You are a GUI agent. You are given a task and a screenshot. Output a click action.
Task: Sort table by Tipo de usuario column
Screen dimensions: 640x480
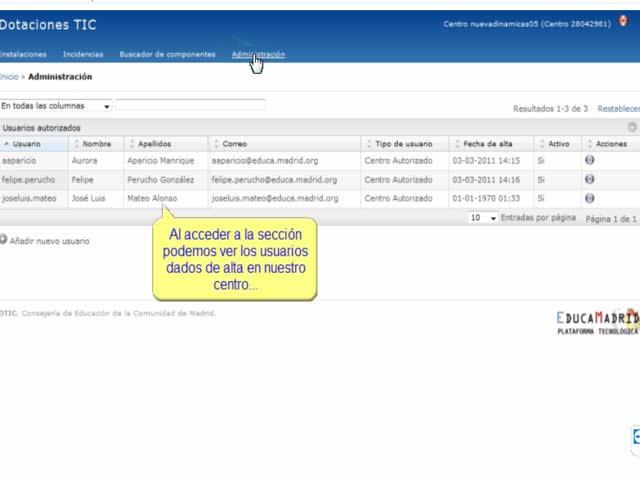pos(404,144)
